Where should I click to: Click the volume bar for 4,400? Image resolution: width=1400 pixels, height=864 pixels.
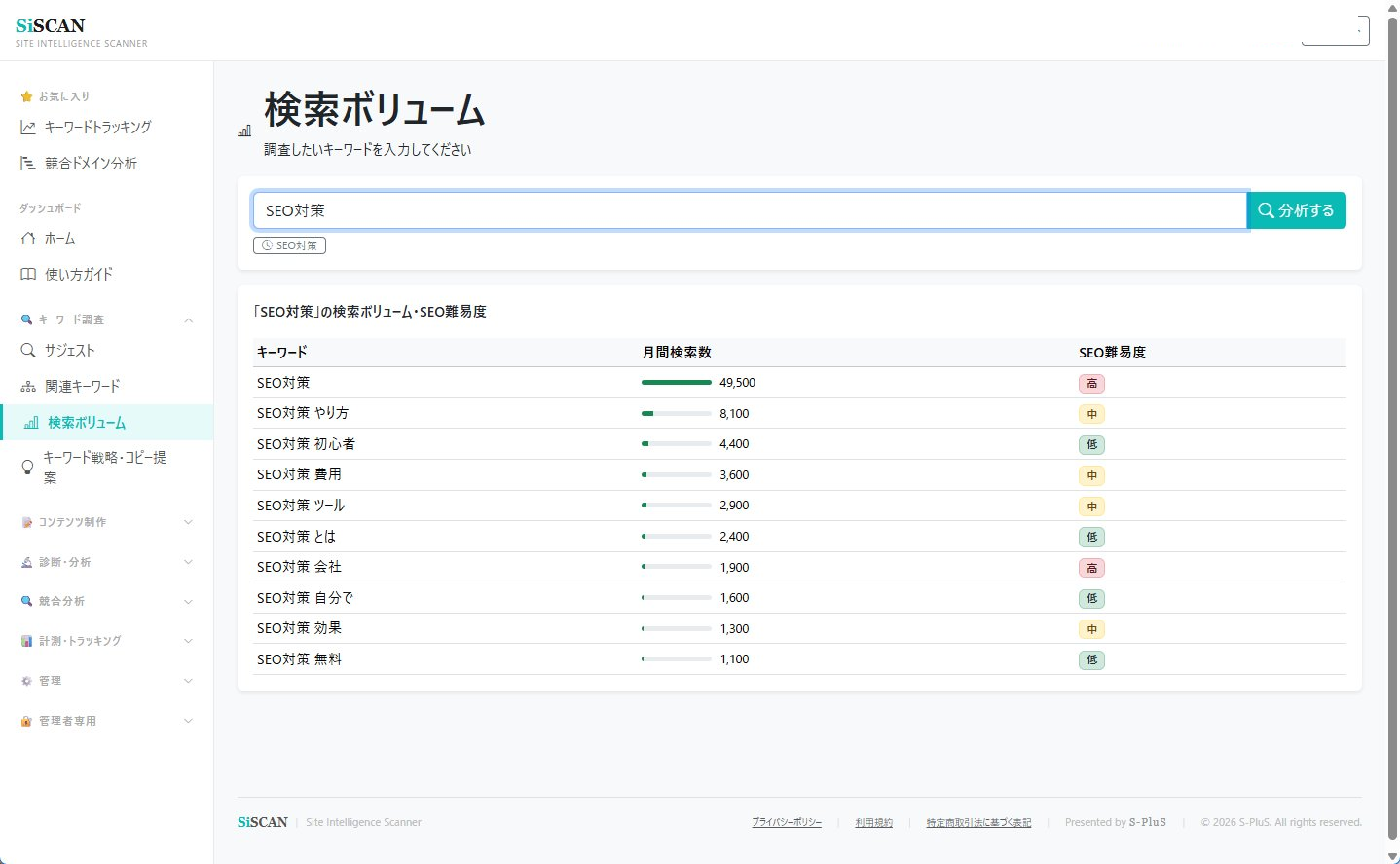tap(677, 444)
